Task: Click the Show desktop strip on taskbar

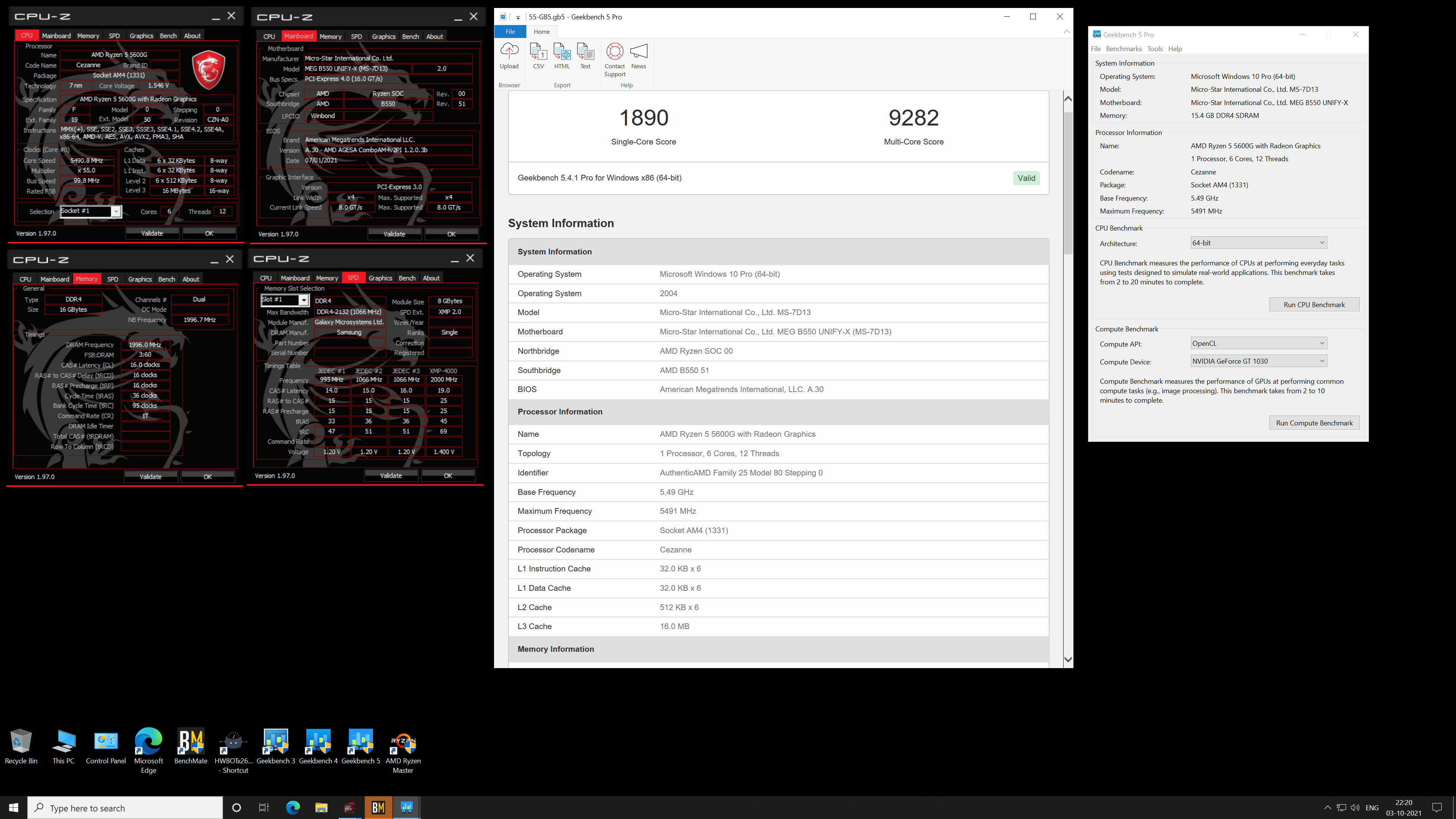Action: pos(1454,808)
